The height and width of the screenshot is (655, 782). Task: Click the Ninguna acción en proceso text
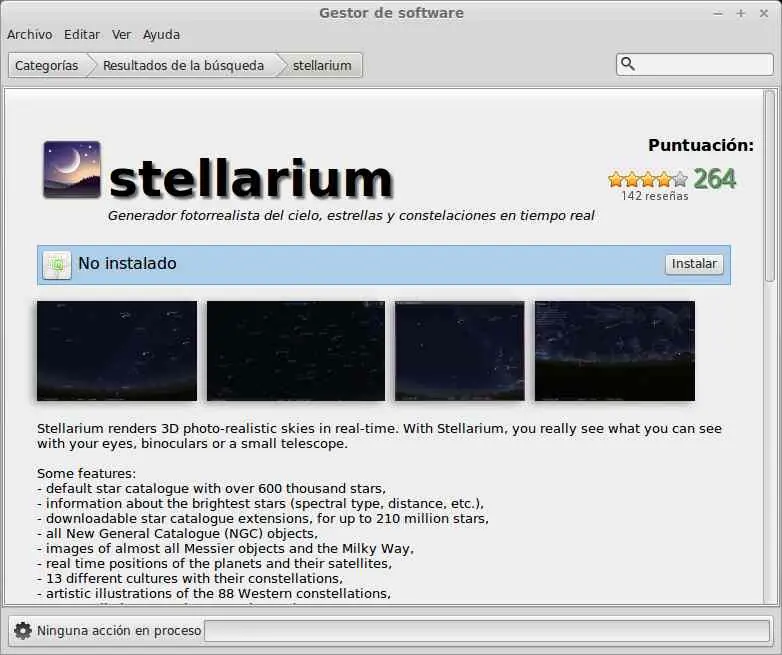[119, 631]
